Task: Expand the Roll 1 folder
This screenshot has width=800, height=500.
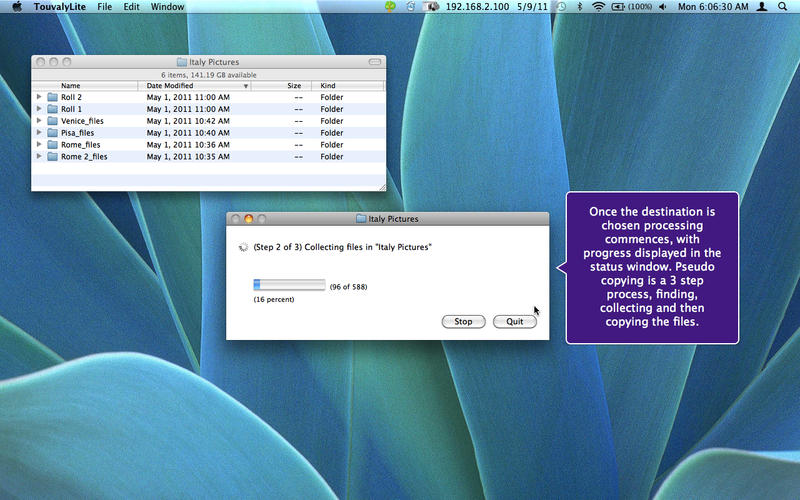Action: coord(39,108)
